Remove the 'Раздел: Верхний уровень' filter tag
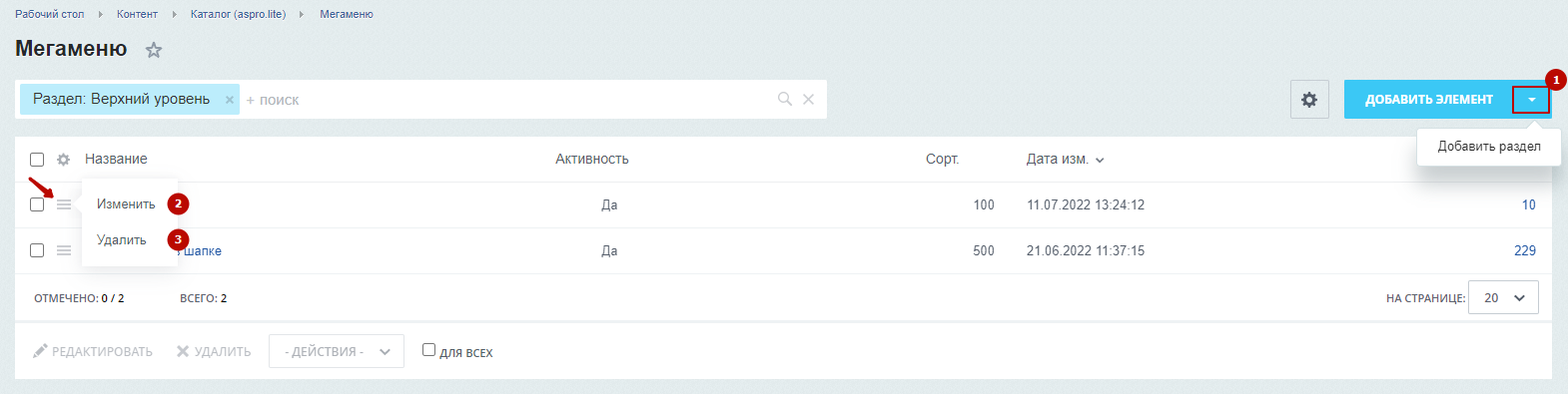1568x394 pixels. click(230, 100)
